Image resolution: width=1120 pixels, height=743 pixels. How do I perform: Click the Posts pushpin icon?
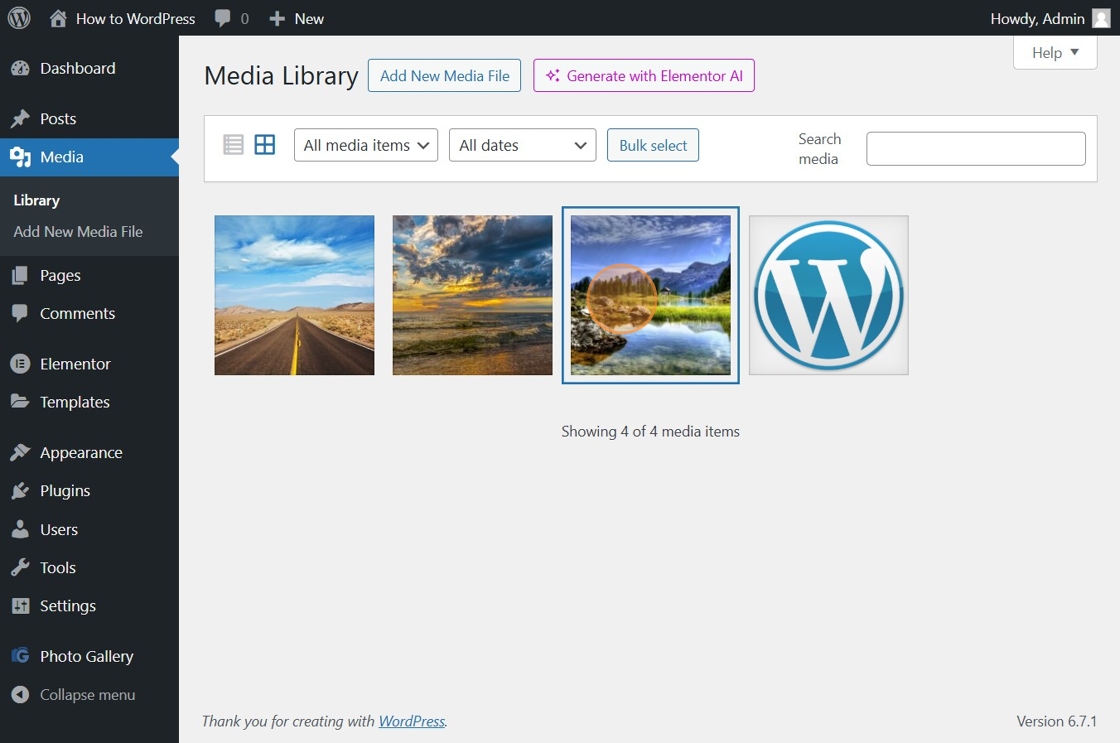pyautogui.click(x=20, y=119)
